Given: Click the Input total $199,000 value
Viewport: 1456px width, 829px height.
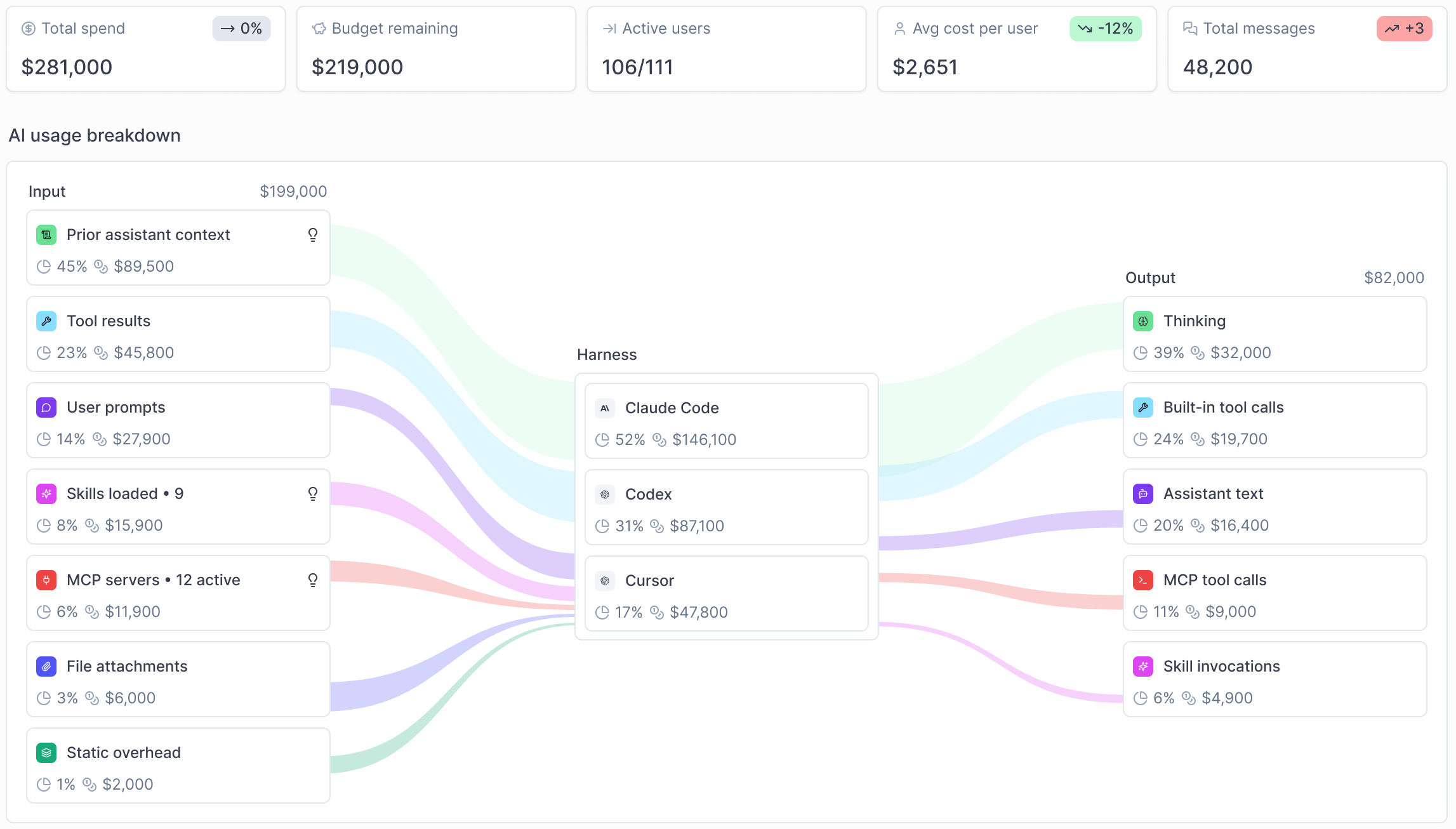Looking at the screenshot, I should tap(293, 192).
